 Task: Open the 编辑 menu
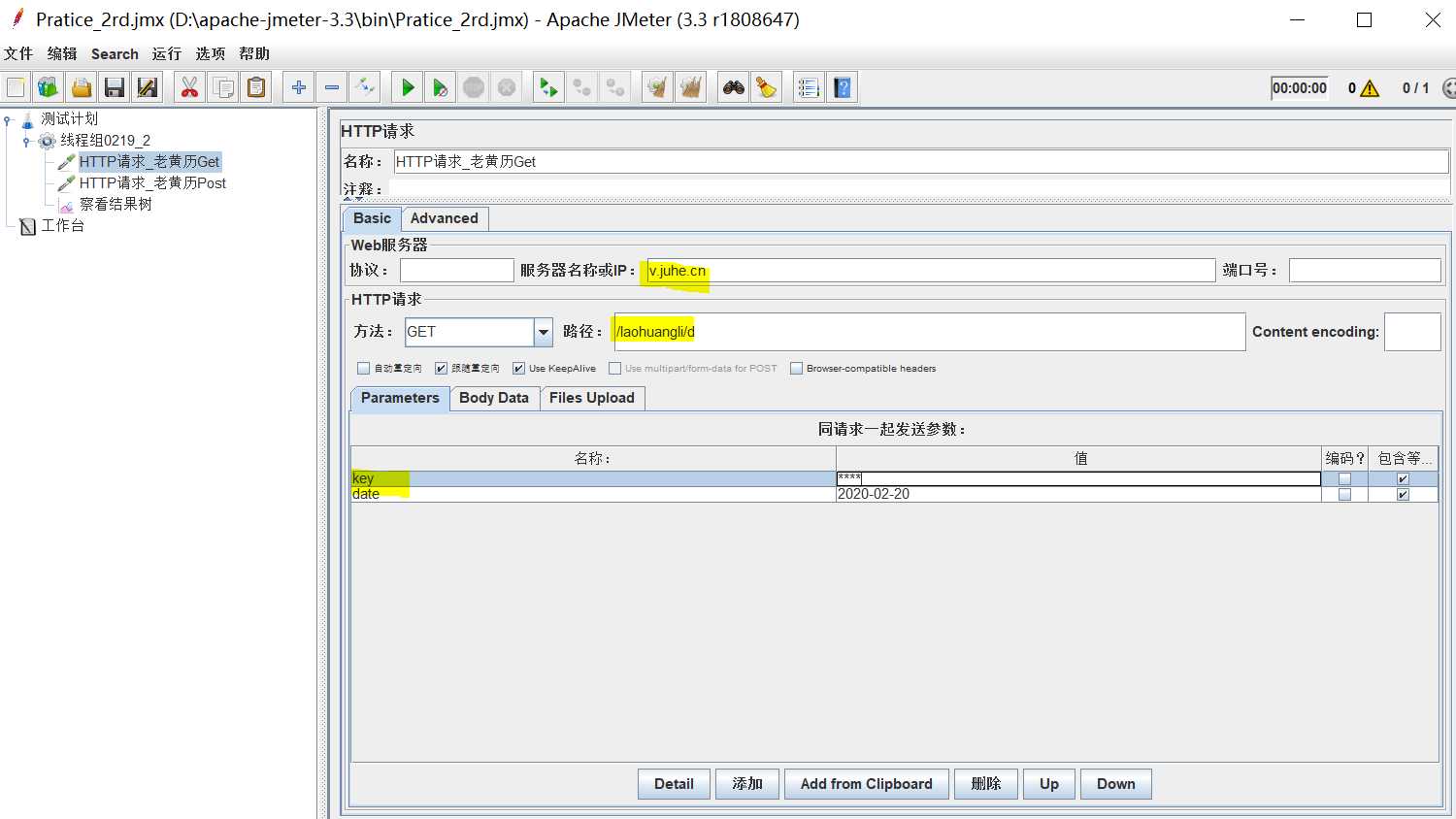[x=62, y=53]
